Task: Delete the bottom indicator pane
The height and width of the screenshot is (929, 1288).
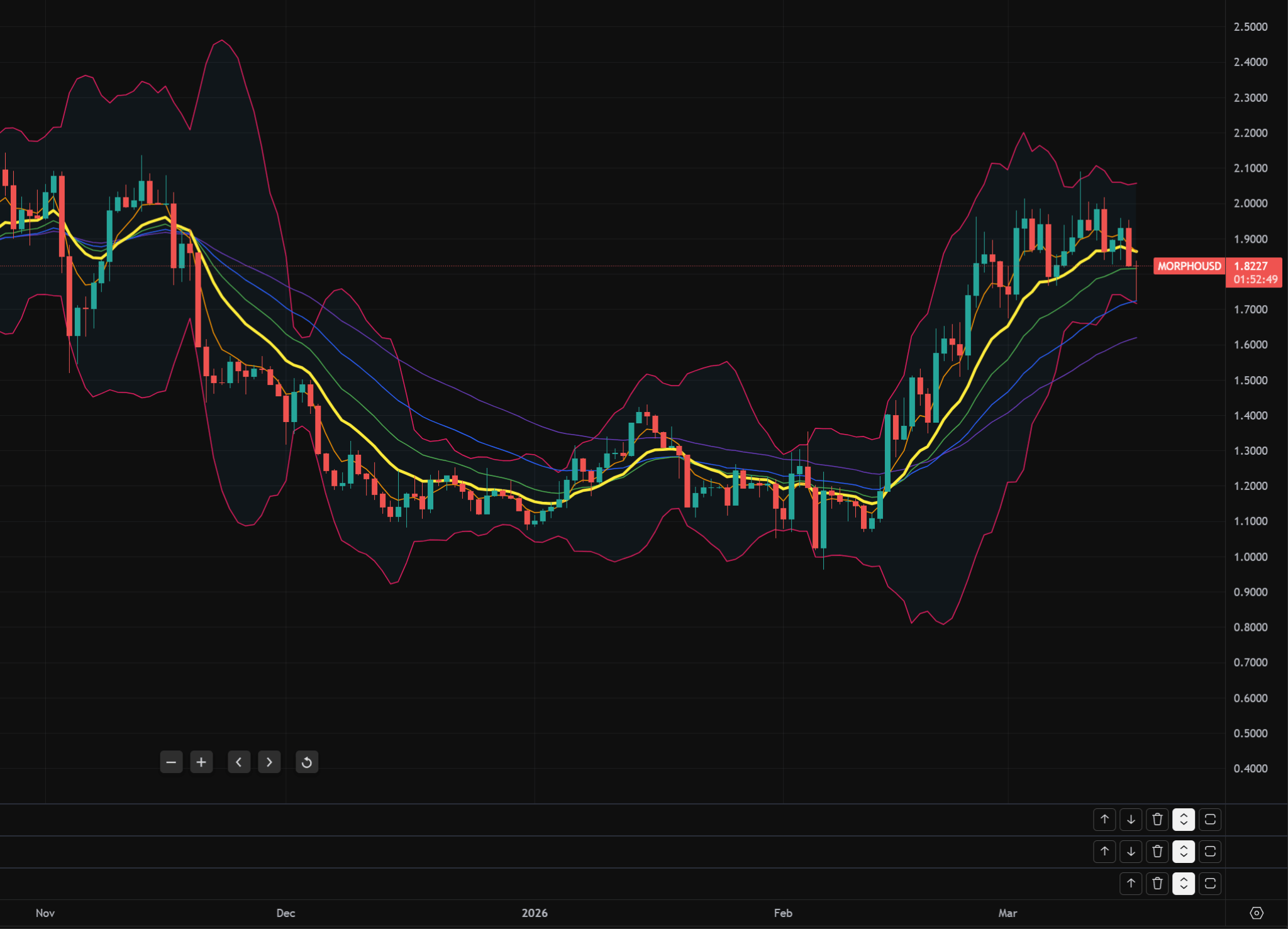Action: tap(1157, 884)
